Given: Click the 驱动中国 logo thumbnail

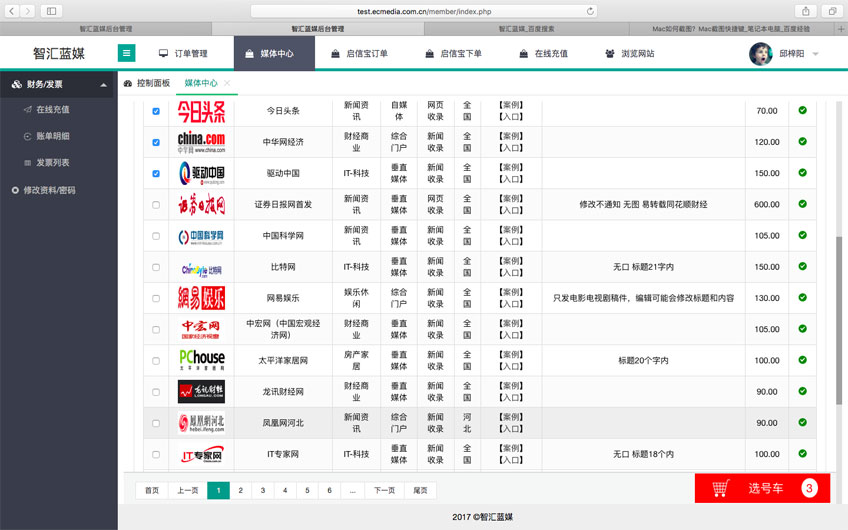Looking at the screenshot, I should pos(201,173).
